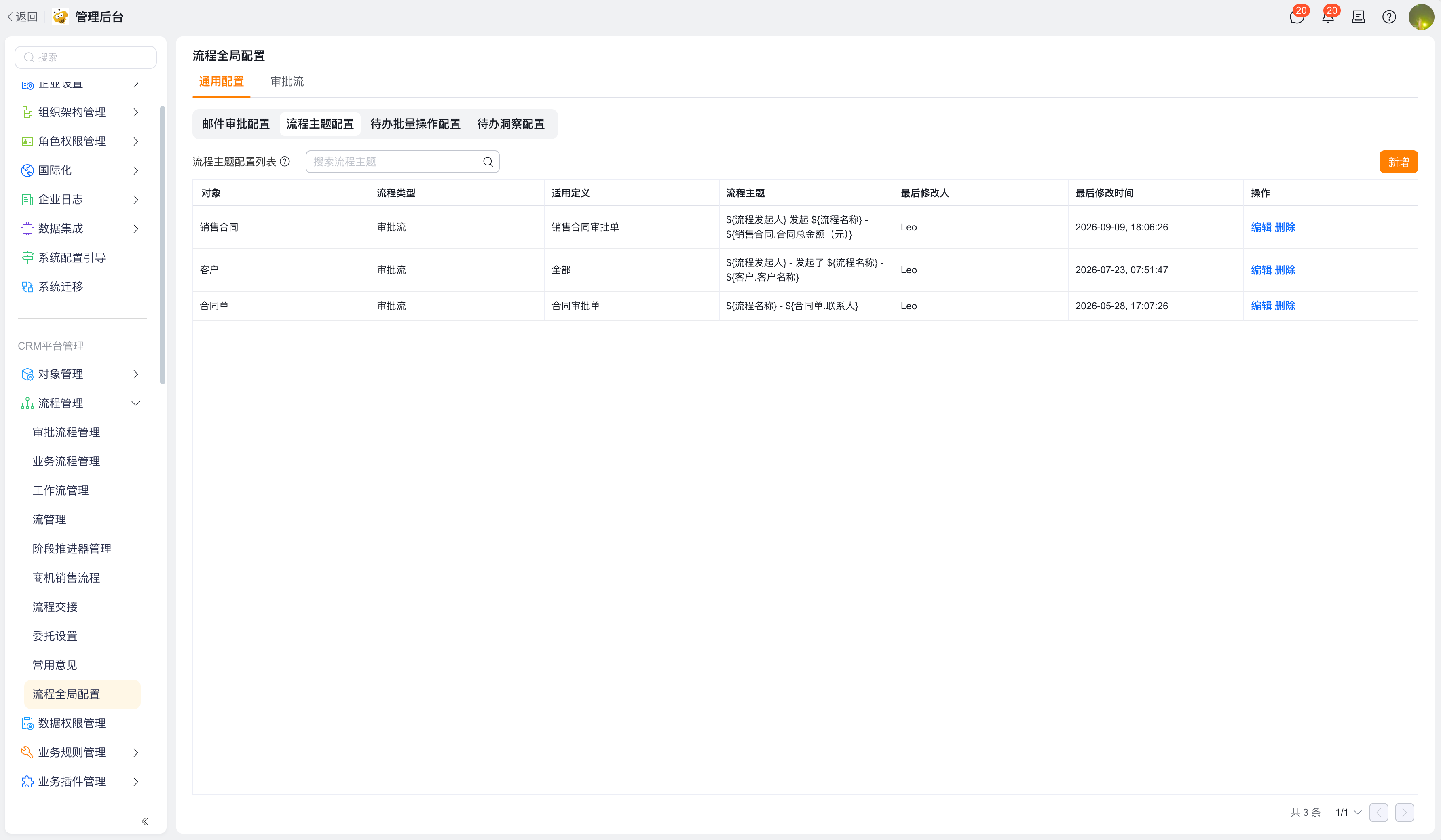Switch to the 审批流 tab

point(287,82)
